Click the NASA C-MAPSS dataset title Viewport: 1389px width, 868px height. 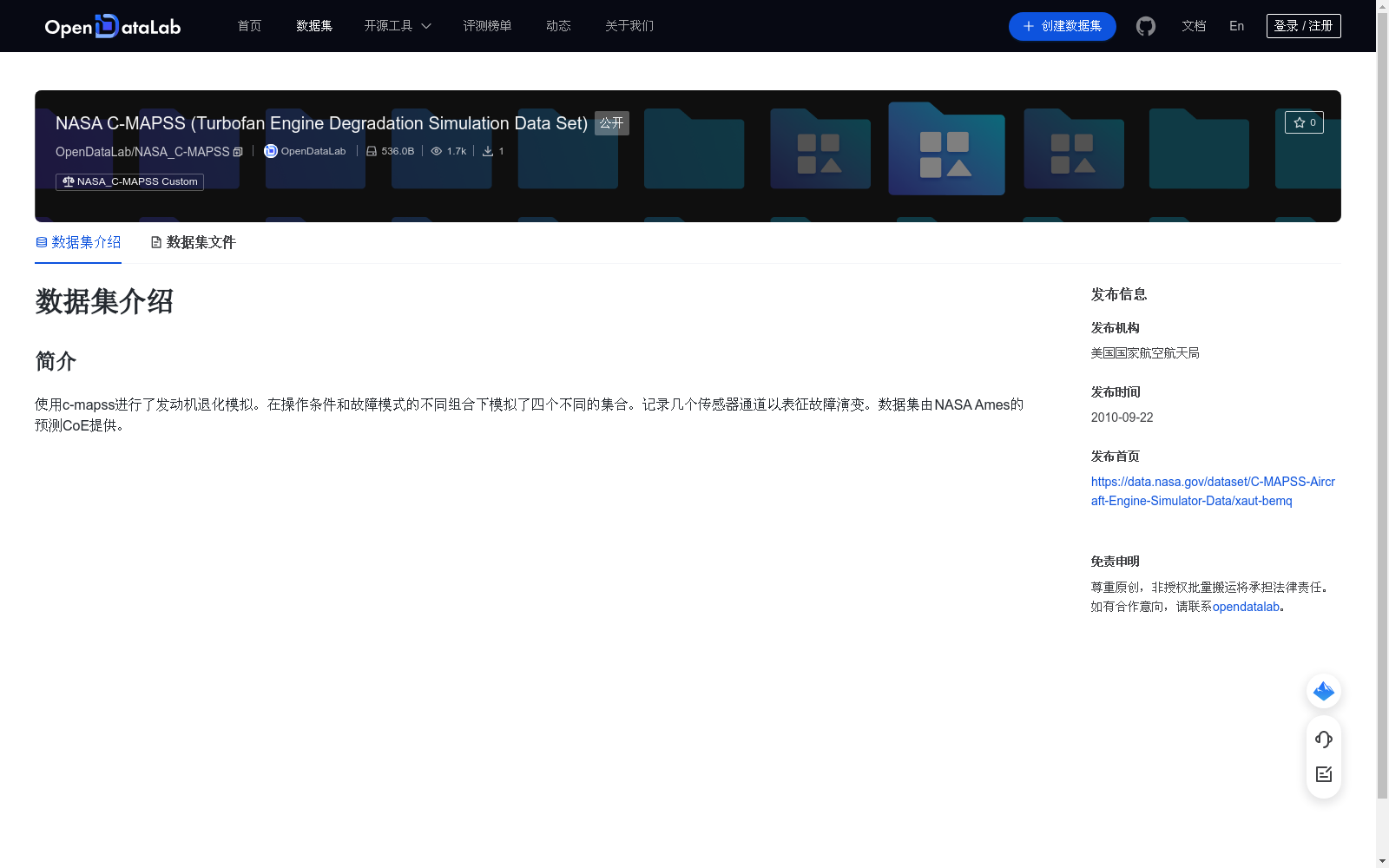(x=321, y=123)
